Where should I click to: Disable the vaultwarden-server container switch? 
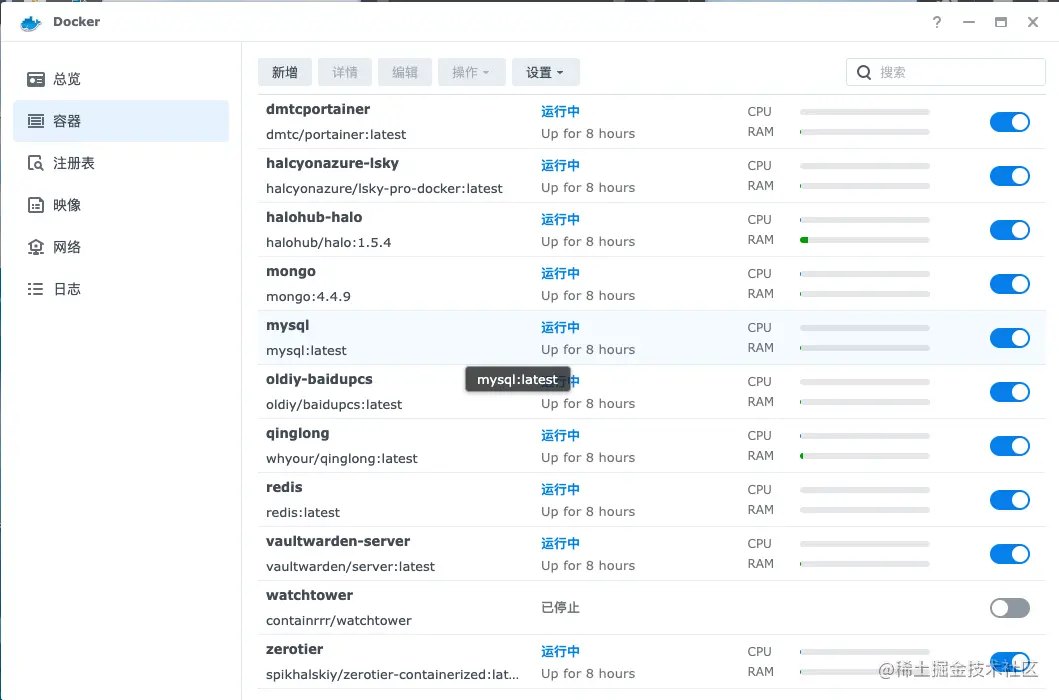tap(1010, 554)
